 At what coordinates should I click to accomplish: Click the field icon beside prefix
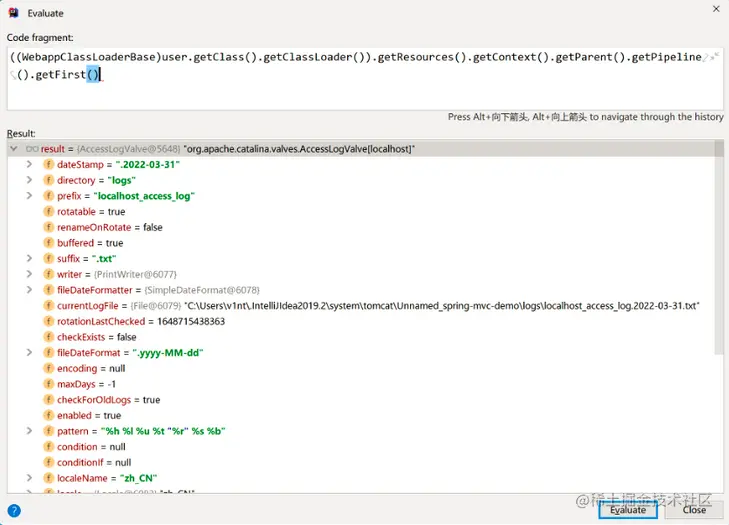pyautogui.click(x=48, y=196)
